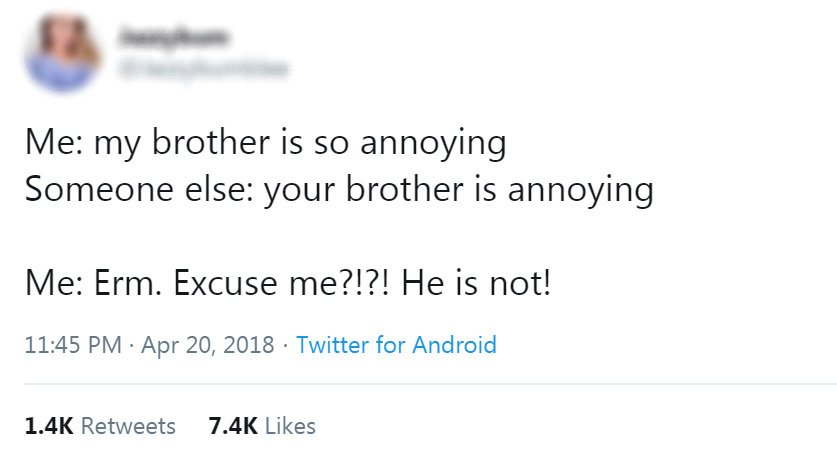Click the first 'Me:' in the tweet

53,142
